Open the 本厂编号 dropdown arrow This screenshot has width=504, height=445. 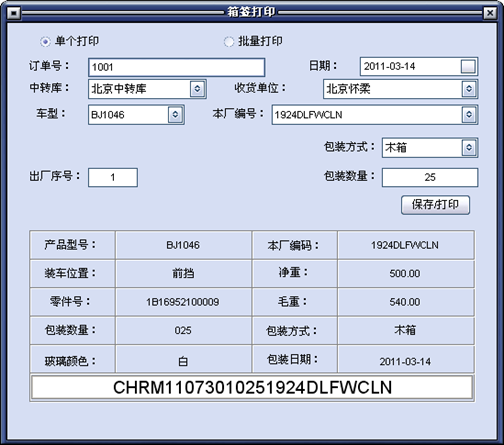469,115
